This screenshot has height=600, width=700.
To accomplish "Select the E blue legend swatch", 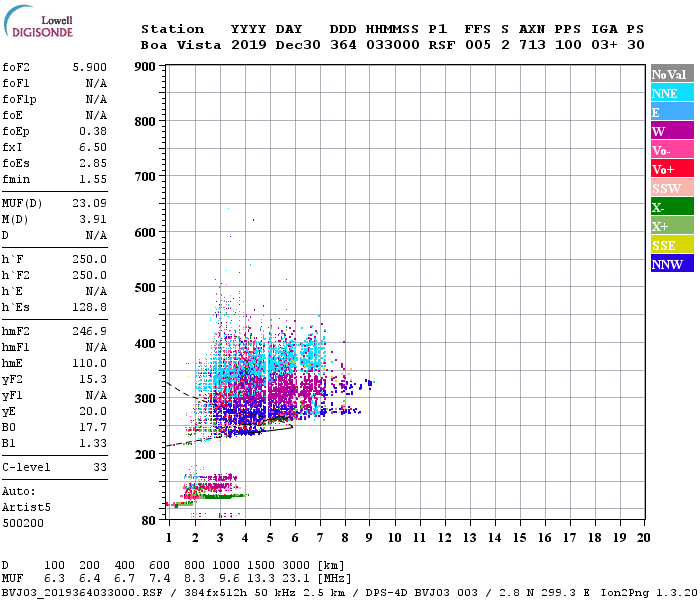I will 672,112.
